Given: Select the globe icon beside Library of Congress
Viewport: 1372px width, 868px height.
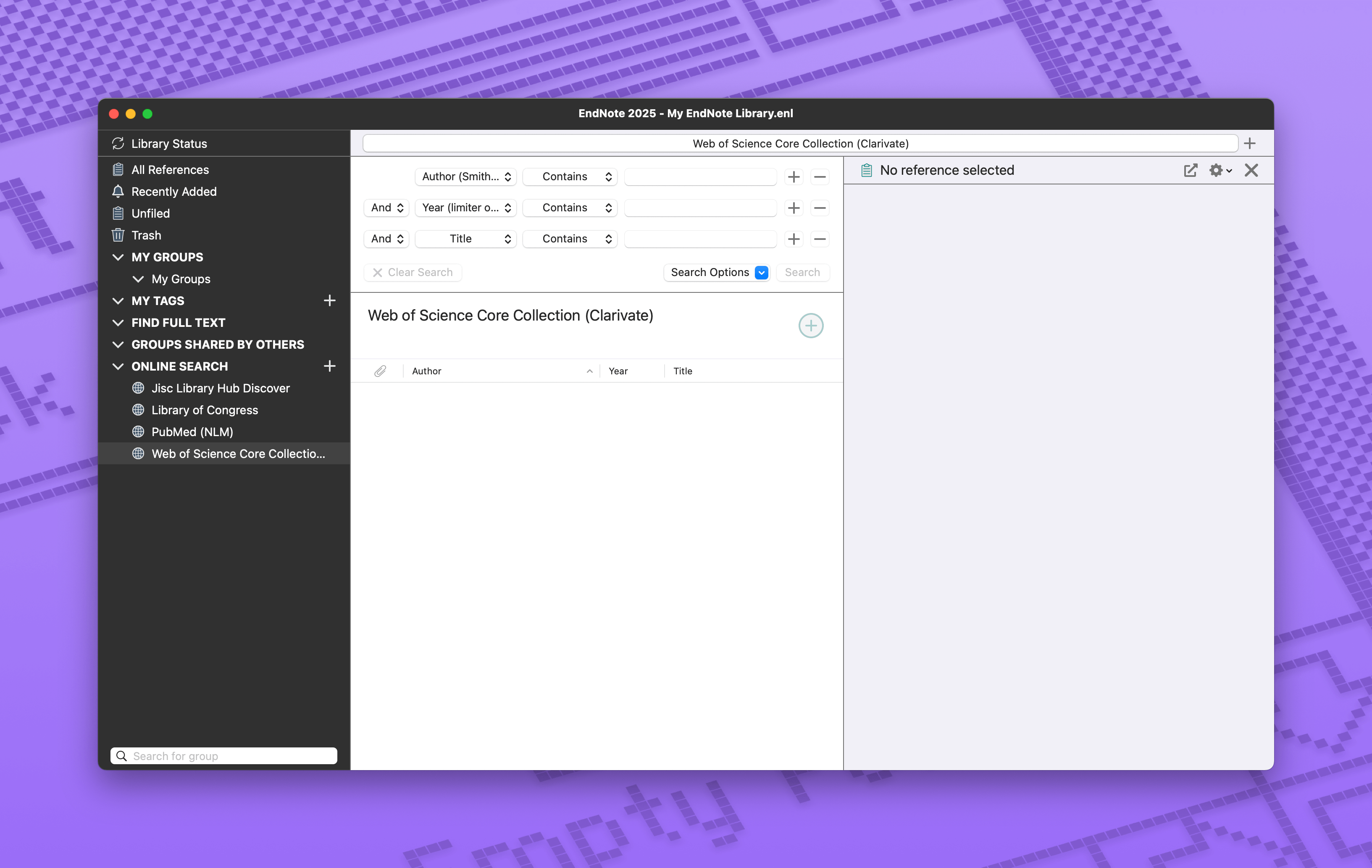Looking at the screenshot, I should pyautogui.click(x=139, y=410).
